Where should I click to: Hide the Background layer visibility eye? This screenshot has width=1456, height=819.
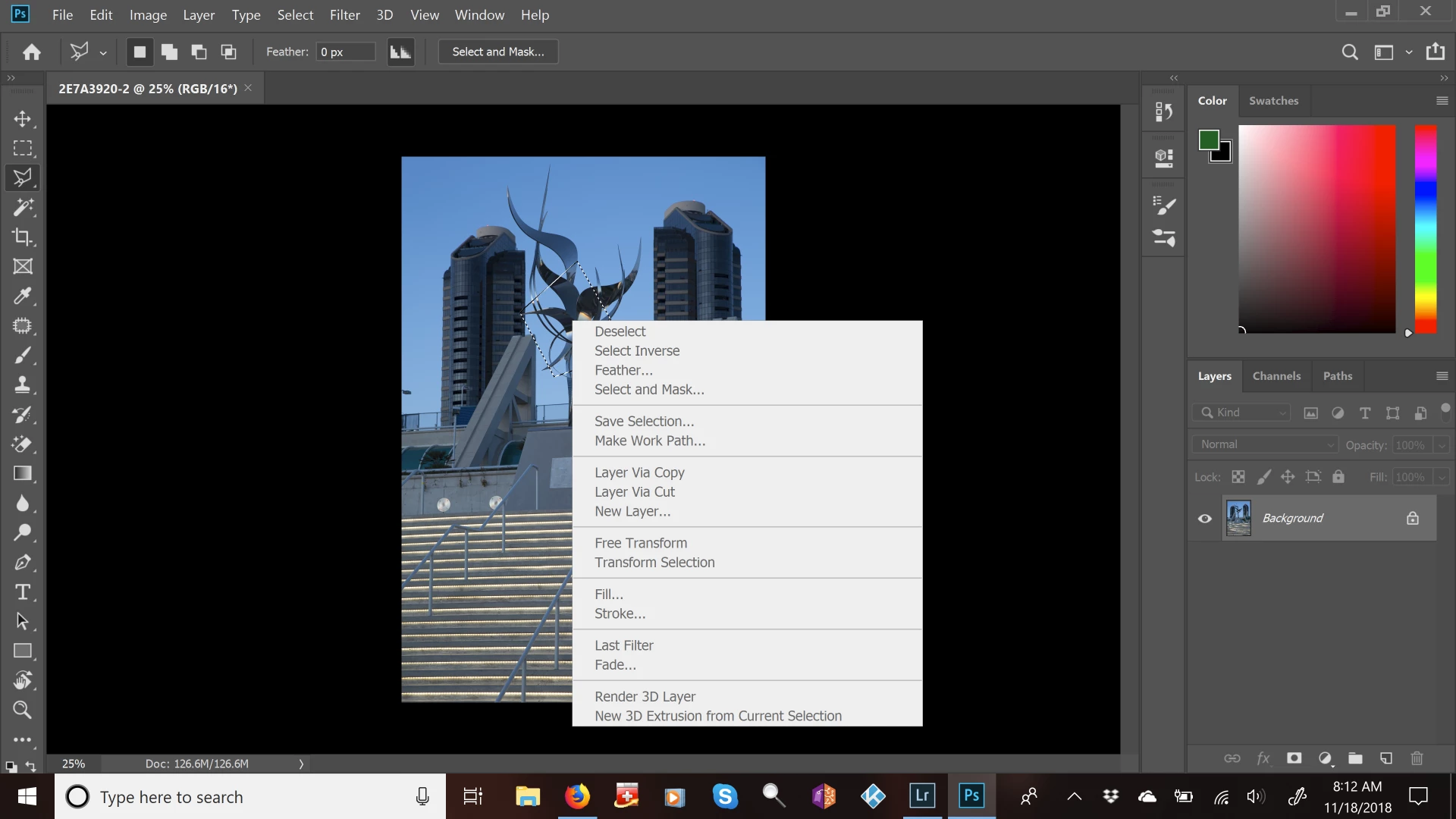(x=1204, y=519)
